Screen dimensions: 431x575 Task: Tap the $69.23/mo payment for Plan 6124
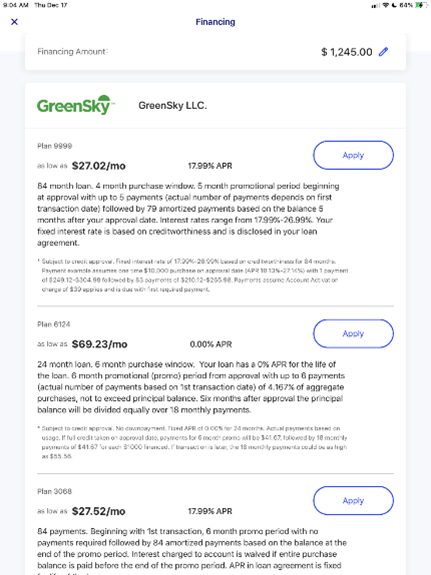pos(99,344)
